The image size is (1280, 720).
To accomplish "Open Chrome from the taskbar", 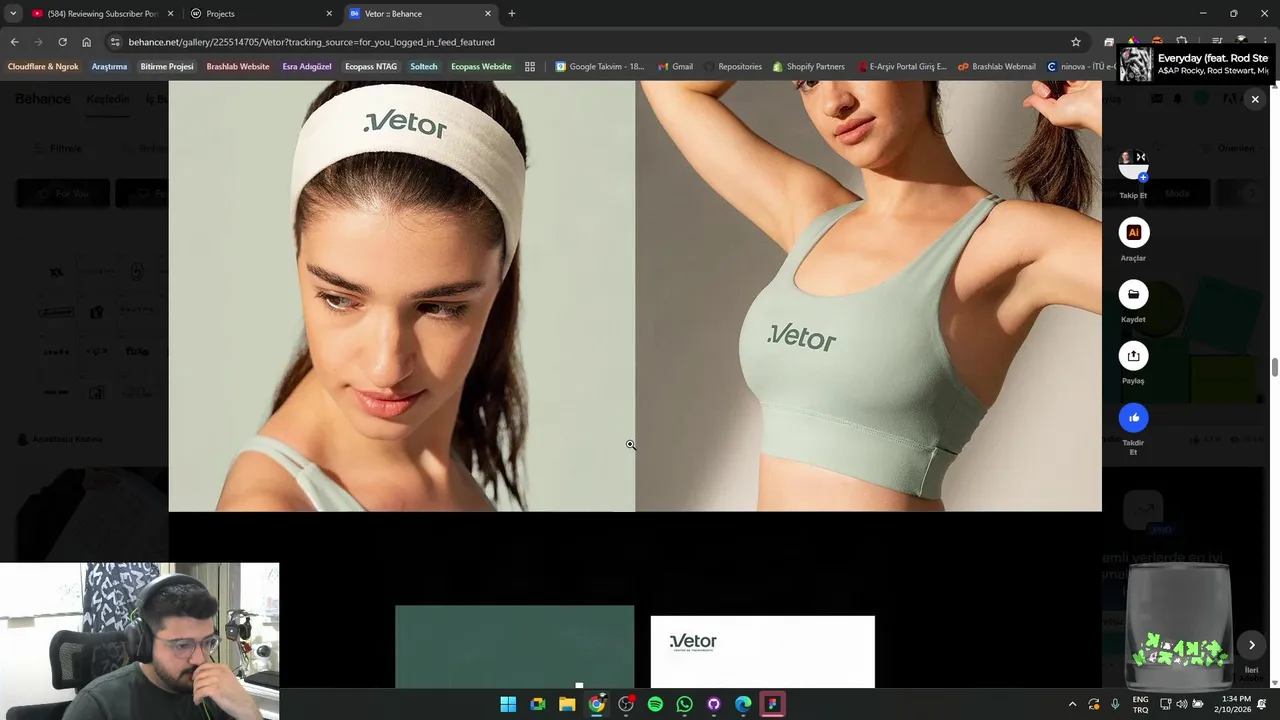I will (x=596, y=704).
